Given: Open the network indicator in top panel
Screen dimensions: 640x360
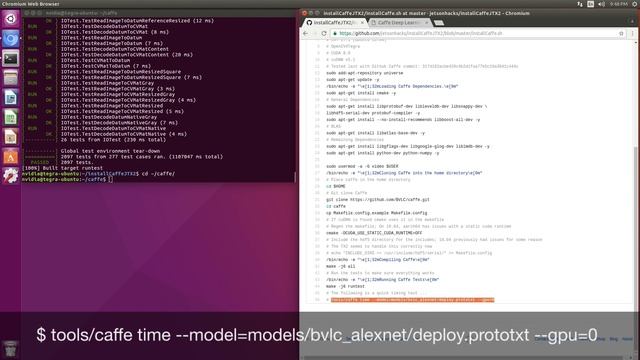Looking at the screenshot, I should [x=580, y=4].
